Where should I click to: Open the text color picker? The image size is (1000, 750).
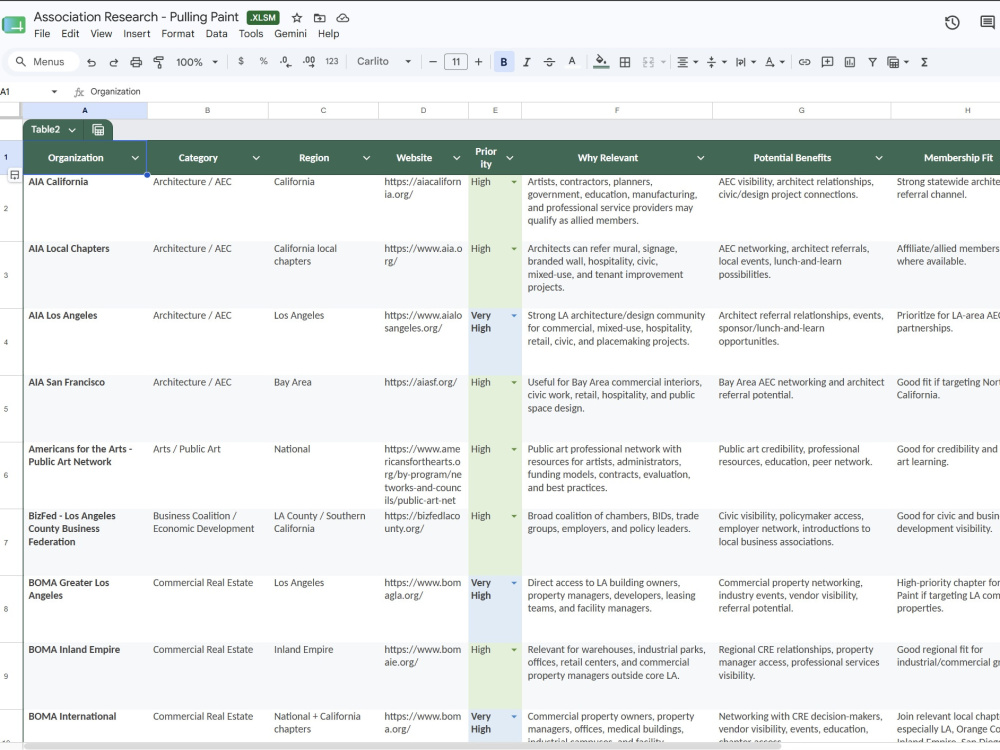click(x=572, y=62)
